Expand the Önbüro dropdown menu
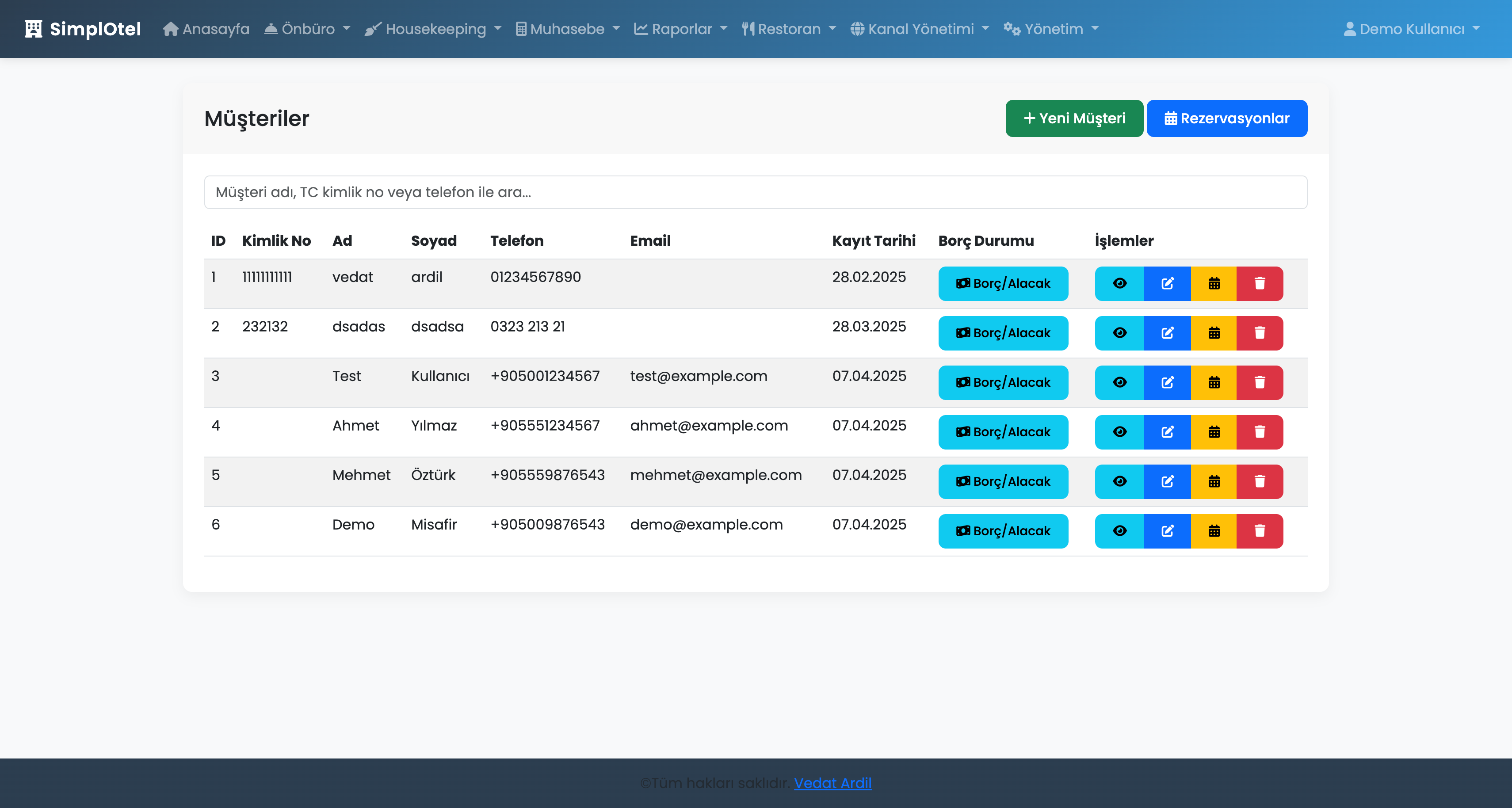The height and width of the screenshot is (808, 1512). [x=307, y=29]
